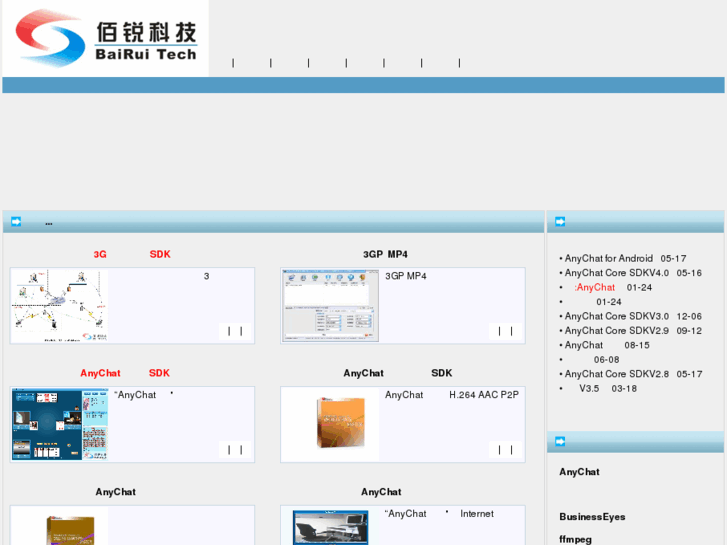Image resolution: width=727 pixels, height=545 pixels.
Task: Open the red "3G SDK" heading link
Action: [x=132, y=254]
